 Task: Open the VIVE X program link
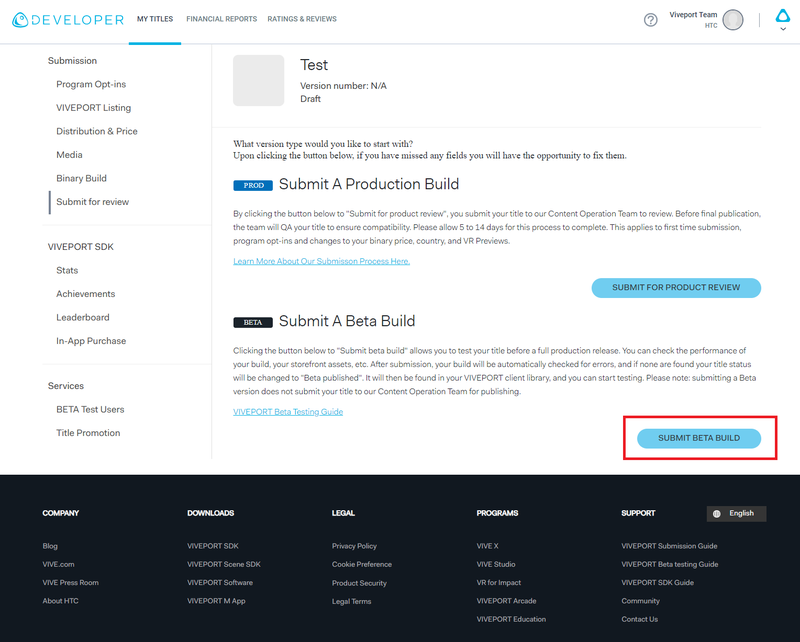(488, 546)
